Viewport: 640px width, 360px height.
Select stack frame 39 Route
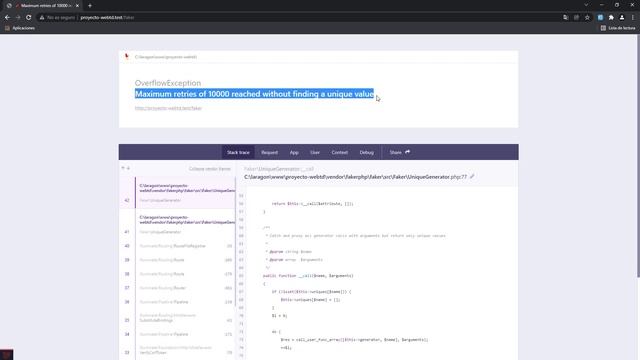coord(178,260)
